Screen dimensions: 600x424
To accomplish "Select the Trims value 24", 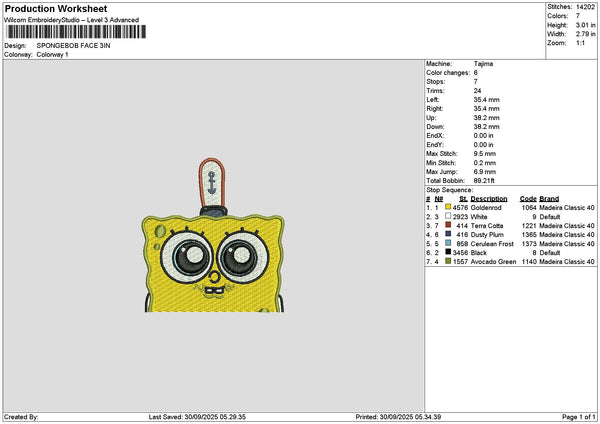I will (477, 91).
